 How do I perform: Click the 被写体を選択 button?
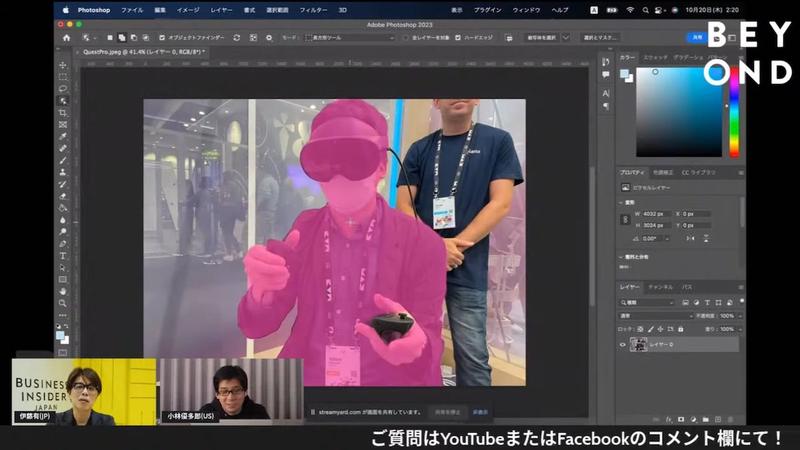541,38
